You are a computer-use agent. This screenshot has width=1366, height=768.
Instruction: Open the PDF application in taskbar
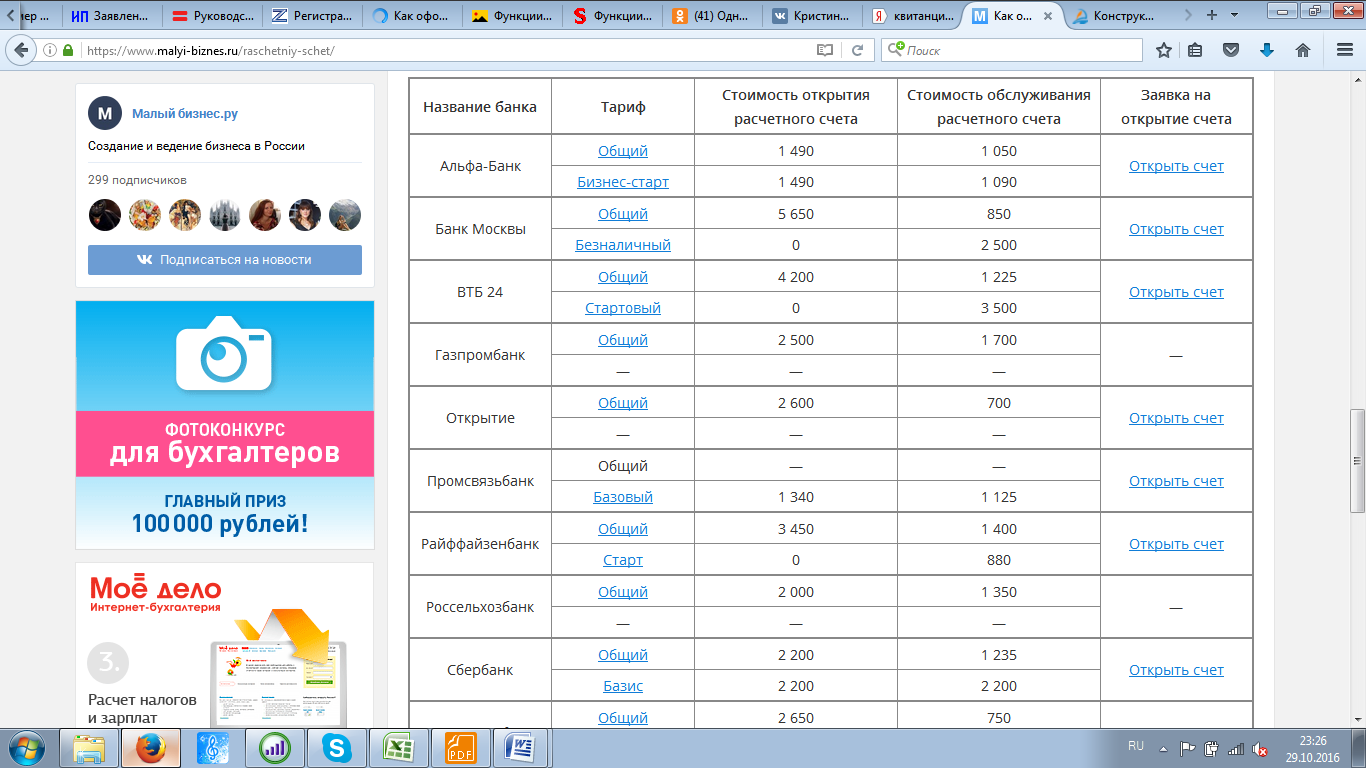click(x=460, y=747)
